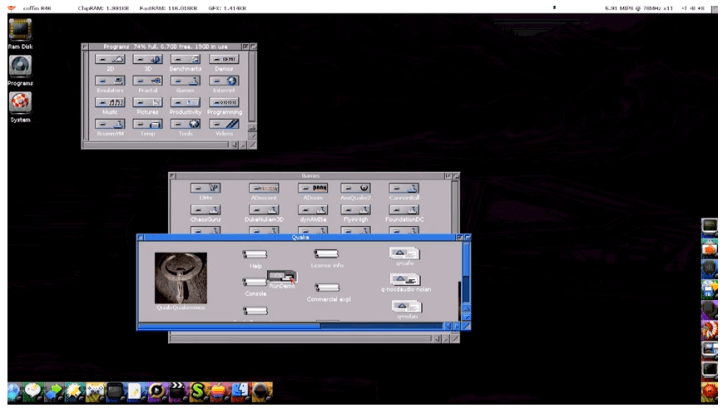Select the Quake window title bar
Screen dimensions: 723x408
(300, 238)
